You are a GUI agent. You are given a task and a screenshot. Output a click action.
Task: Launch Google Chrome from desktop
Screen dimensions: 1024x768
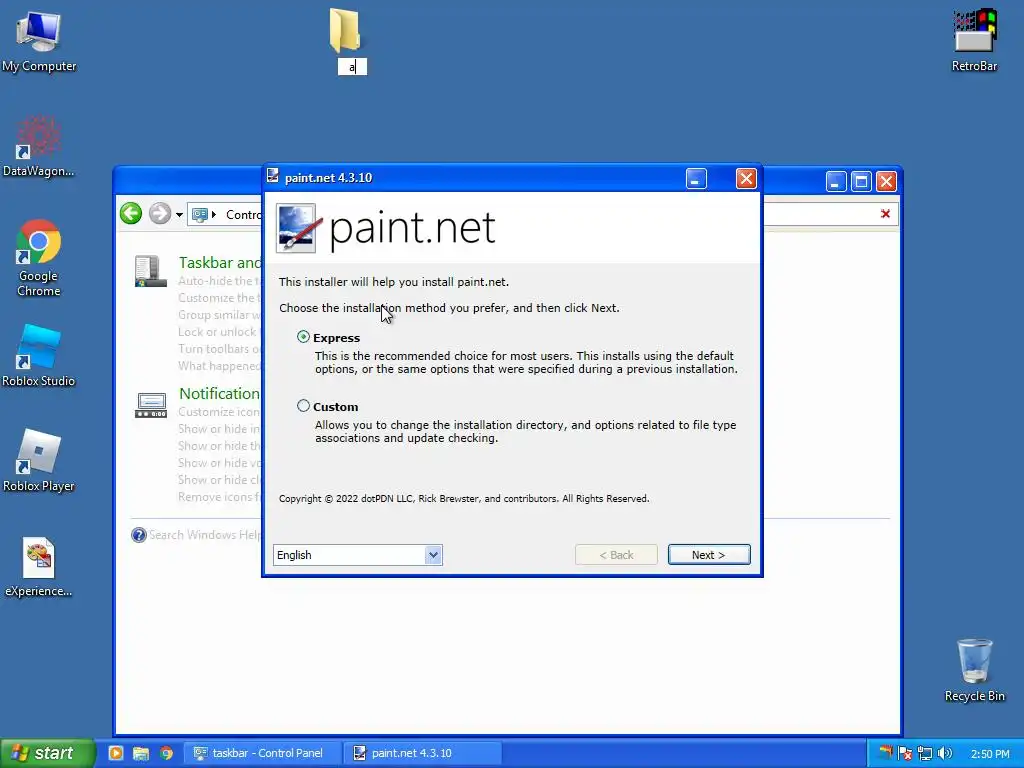[x=39, y=257]
